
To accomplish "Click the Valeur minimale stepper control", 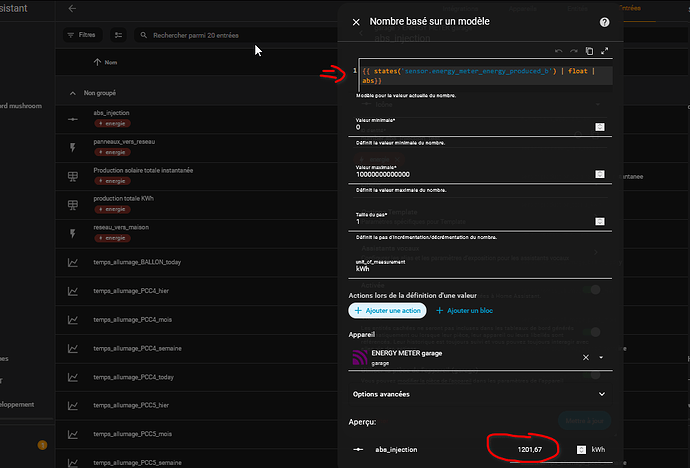I will point(599,127).
